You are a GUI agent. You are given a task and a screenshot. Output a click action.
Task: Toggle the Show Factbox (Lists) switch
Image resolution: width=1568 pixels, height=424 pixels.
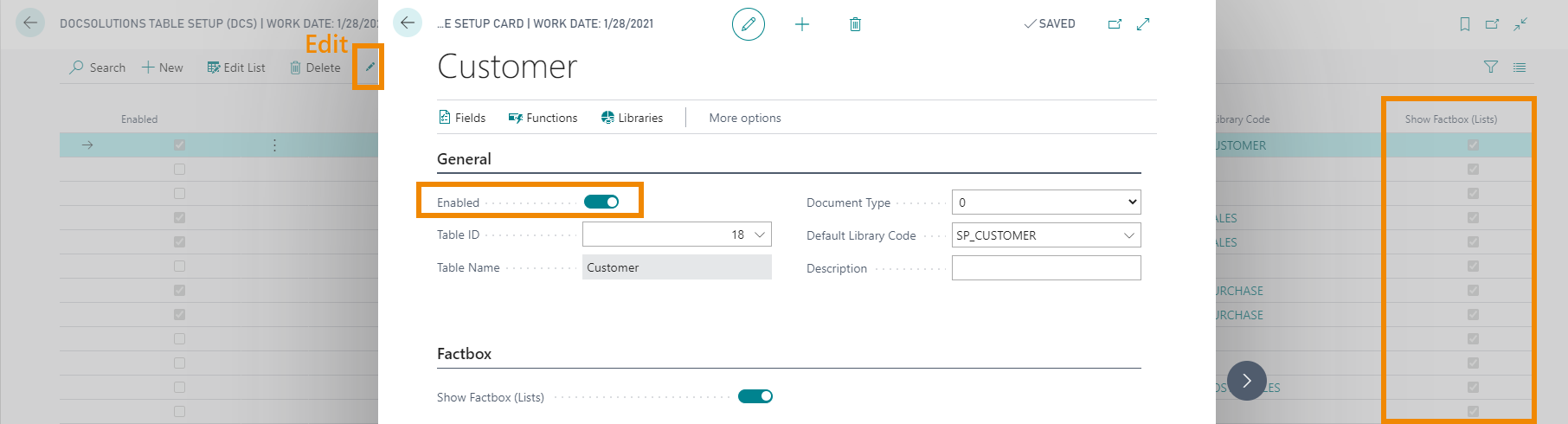pyautogui.click(x=755, y=396)
